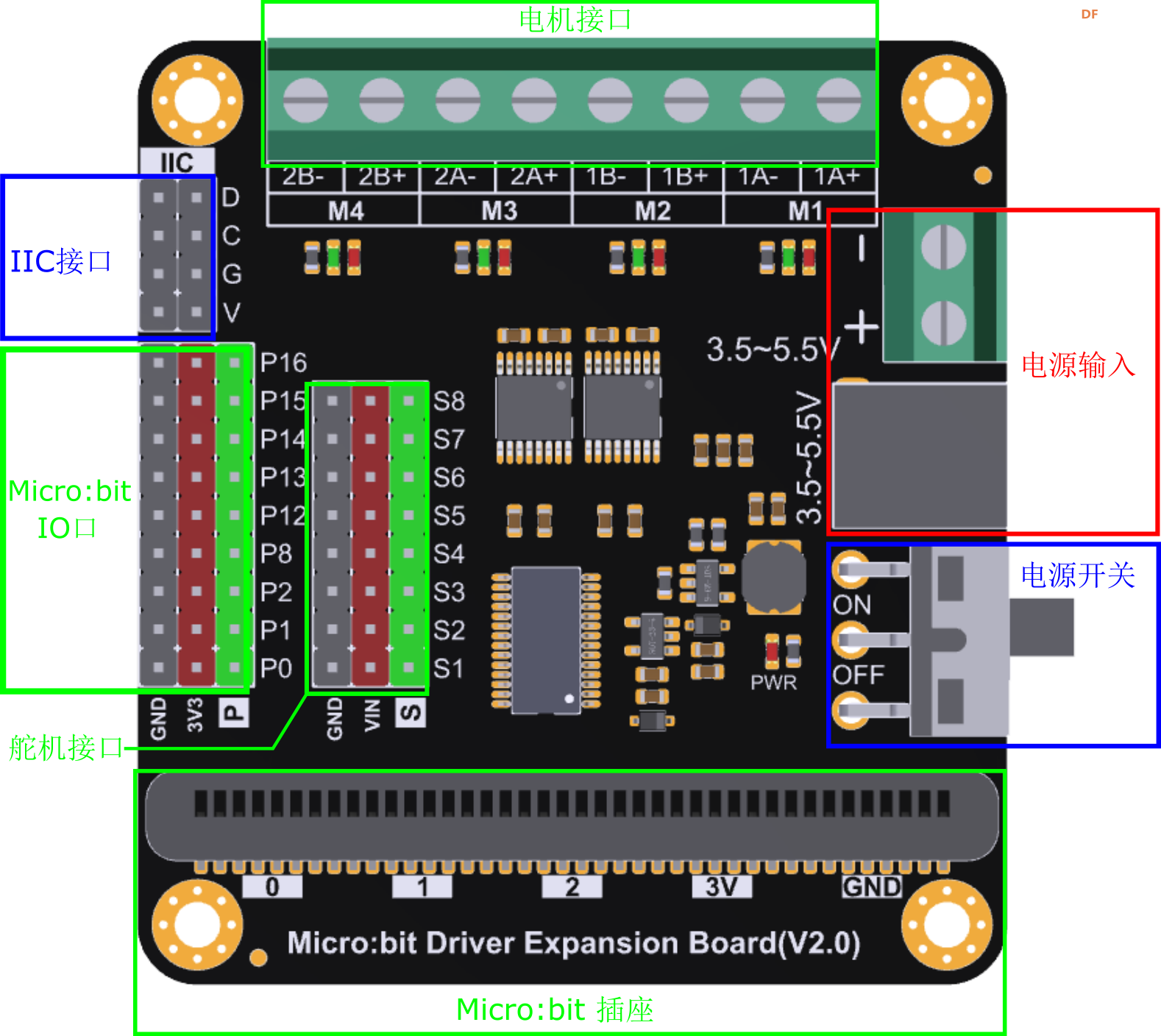Click the PWR indicator LED

772,650
